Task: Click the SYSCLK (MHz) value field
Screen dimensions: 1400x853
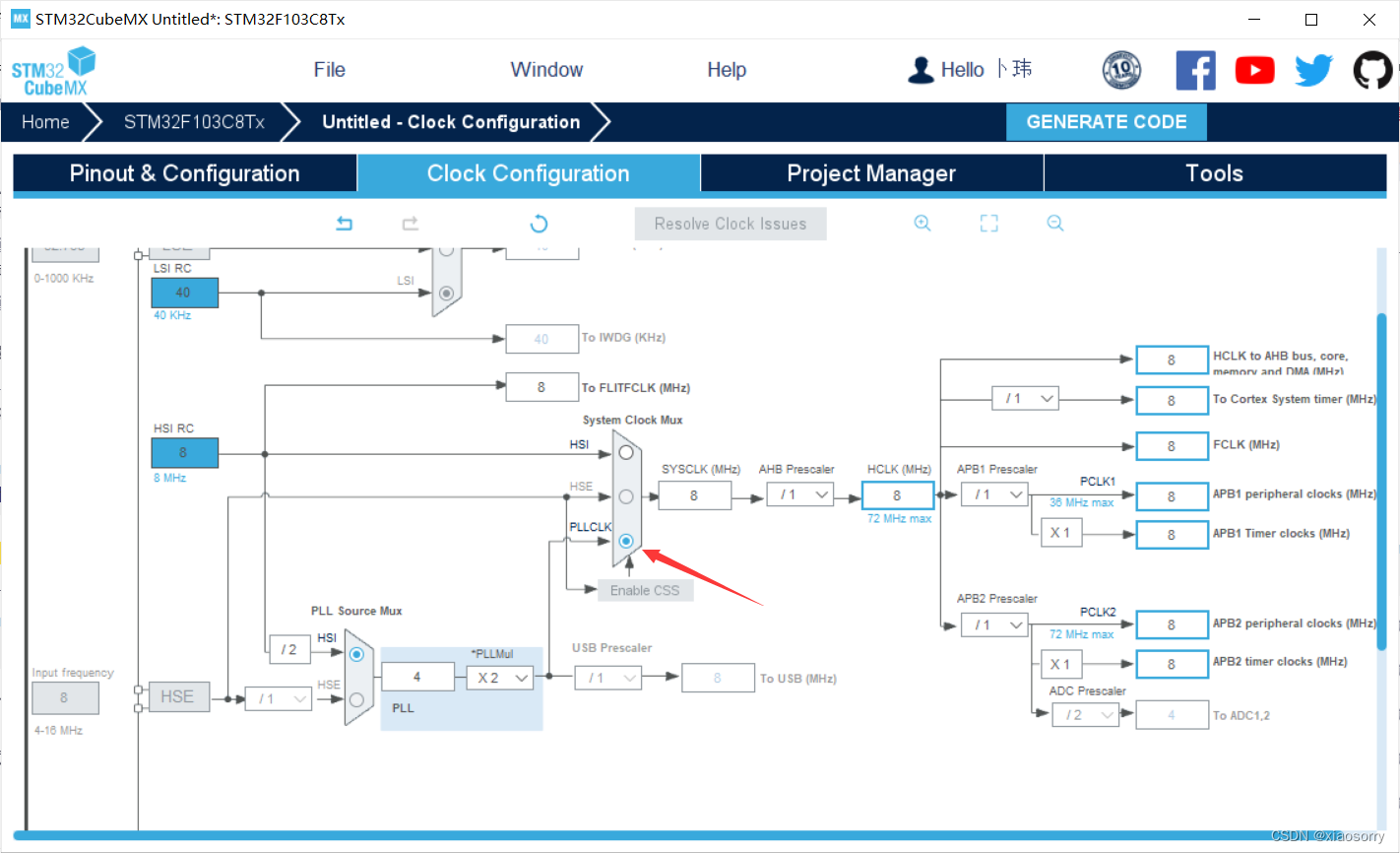Action: click(x=694, y=495)
